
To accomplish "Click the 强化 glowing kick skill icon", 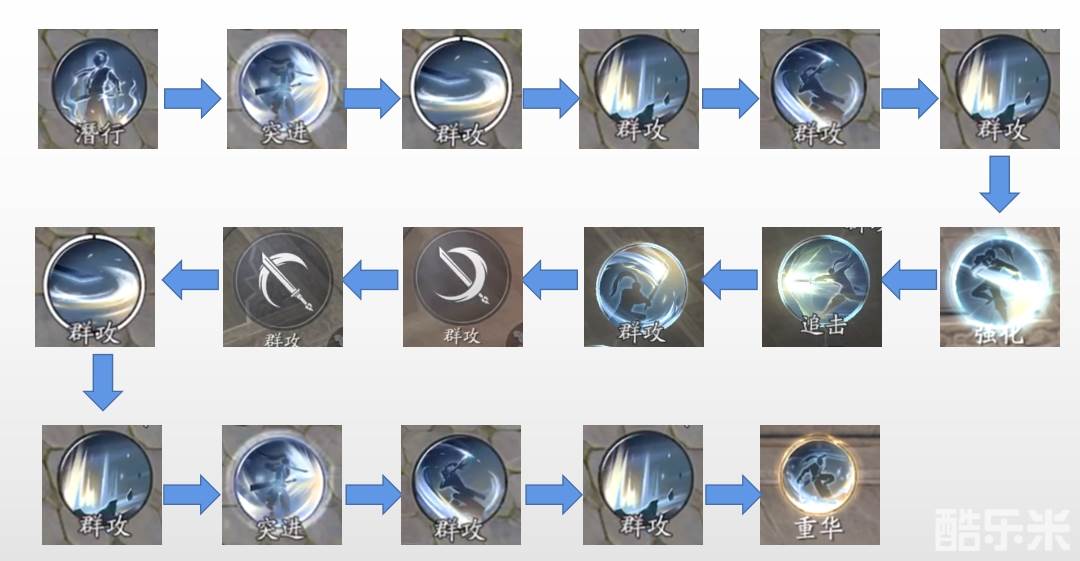I will pyautogui.click(x=999, y=287).
